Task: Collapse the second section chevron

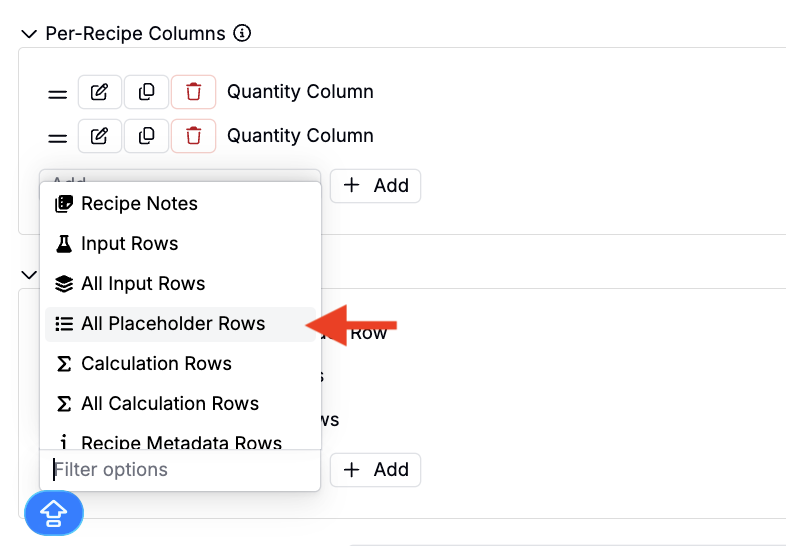Action: (x=29, y=275)
